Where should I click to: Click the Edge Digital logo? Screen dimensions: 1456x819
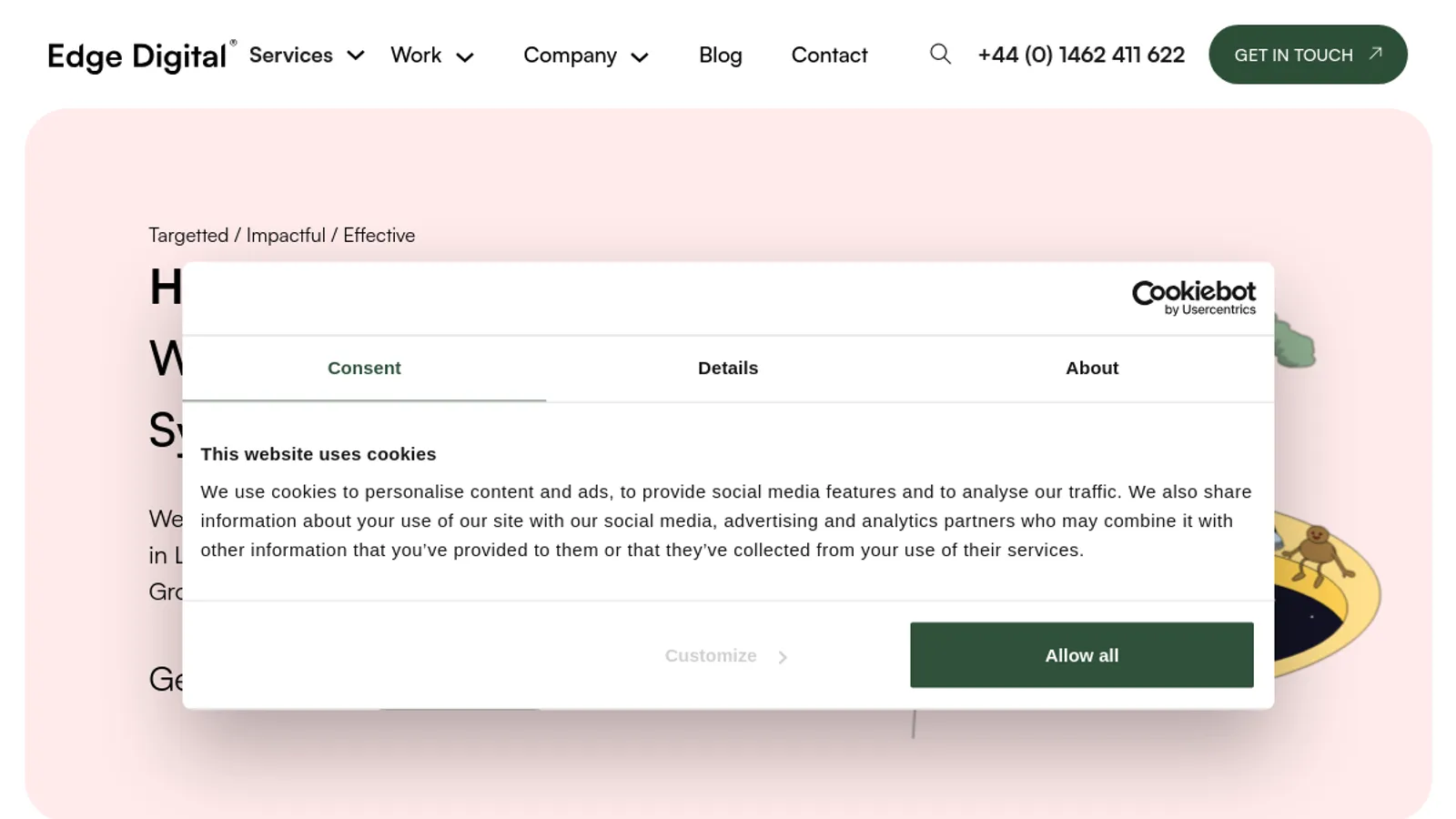[x=141, y=56]
